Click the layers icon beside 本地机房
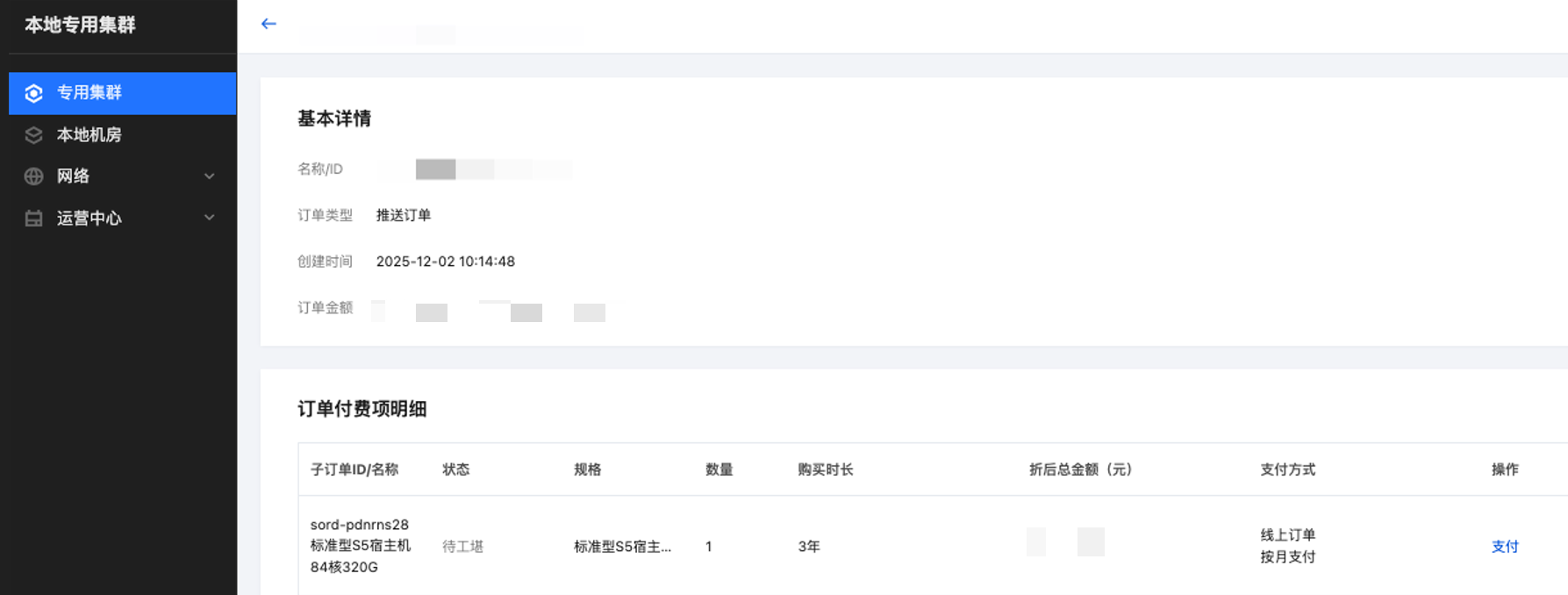Screen dimensions: 1568x595 pos(34,135)
